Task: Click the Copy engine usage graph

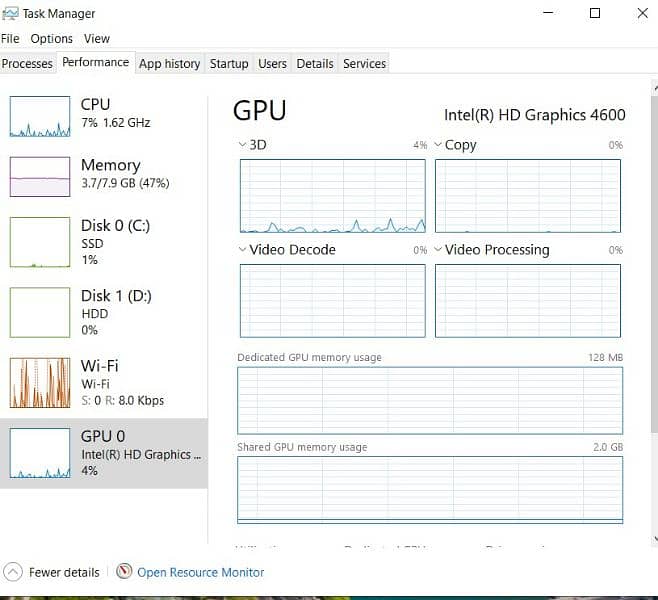Action: [x=528, y=196]
